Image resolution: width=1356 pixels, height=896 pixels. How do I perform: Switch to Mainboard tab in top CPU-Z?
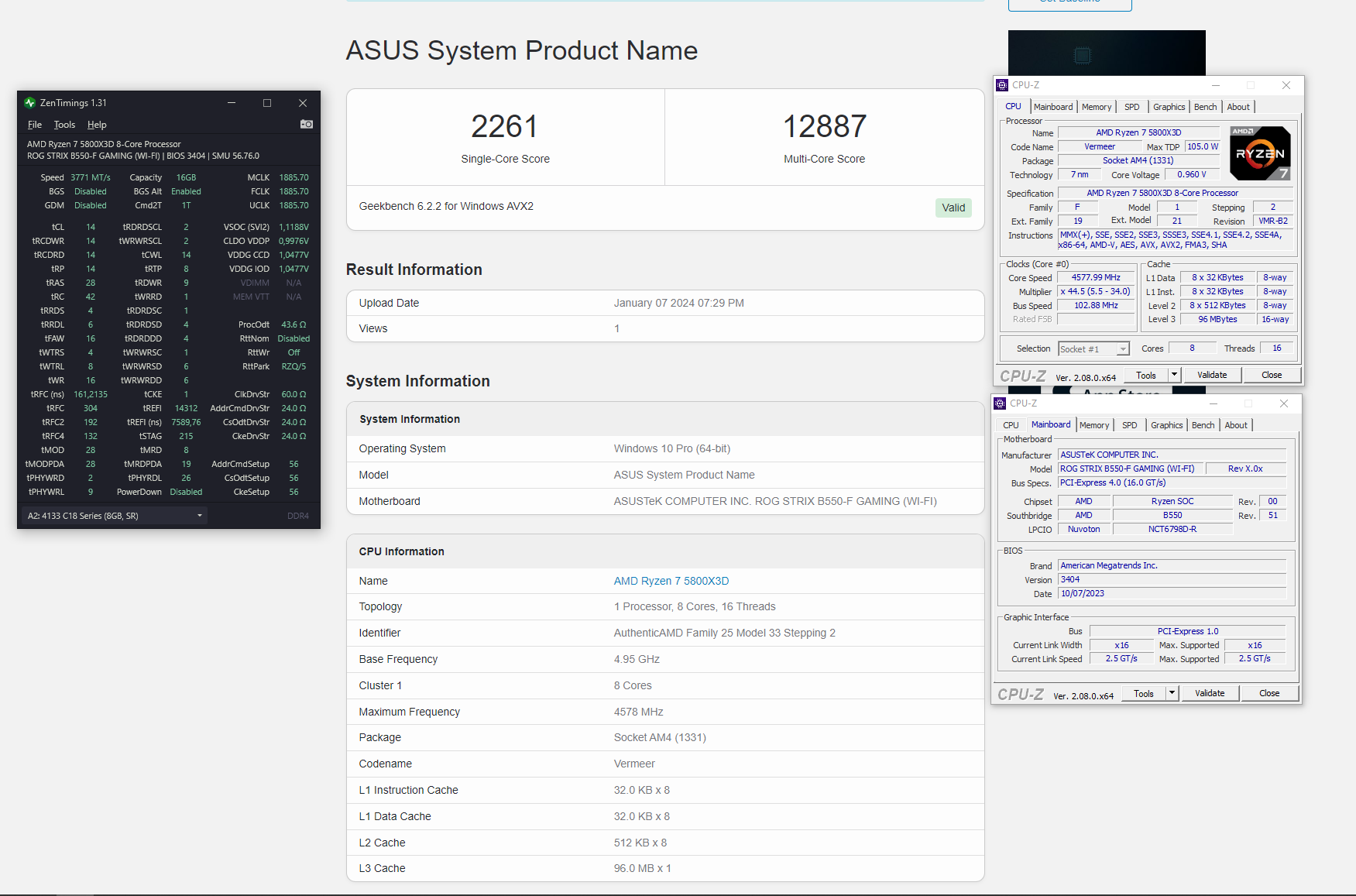point(1053,107)
